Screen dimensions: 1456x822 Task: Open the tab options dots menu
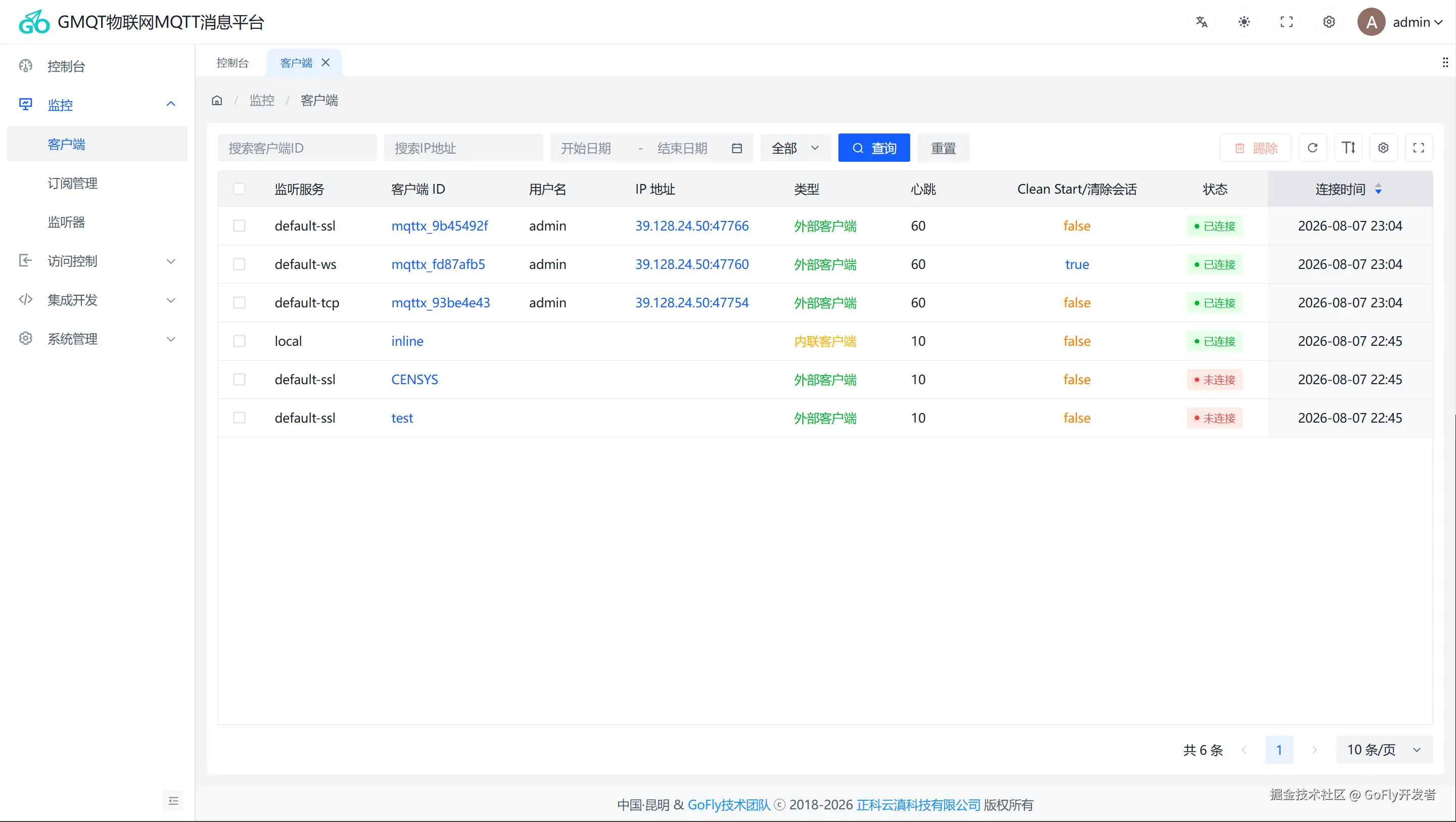pos(1445,62)
